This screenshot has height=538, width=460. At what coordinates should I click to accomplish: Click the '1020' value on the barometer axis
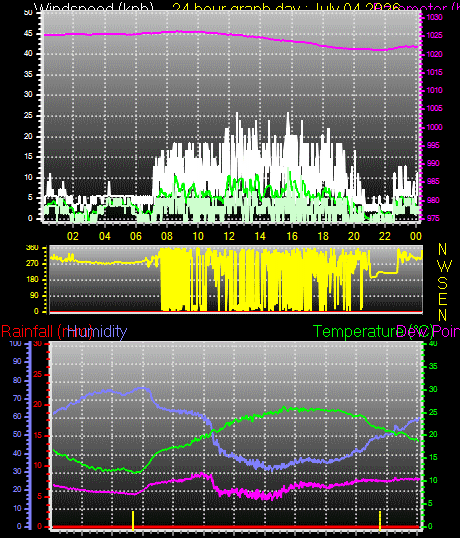click(x=434, y=54)
